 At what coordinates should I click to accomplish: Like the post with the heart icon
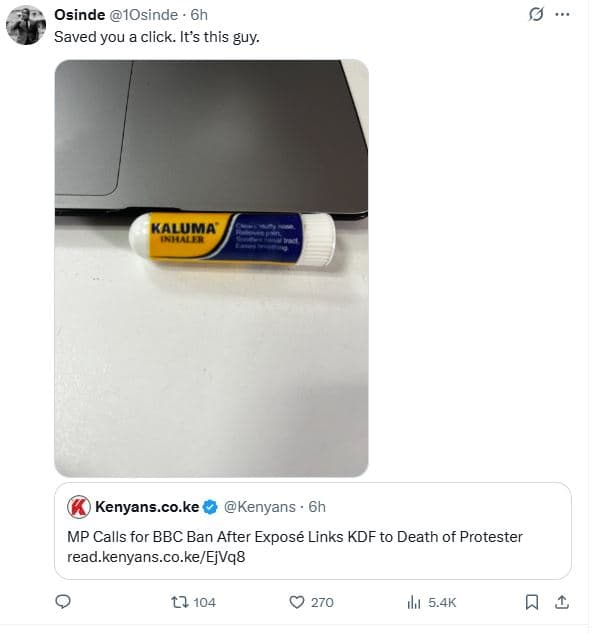(296, 602)
